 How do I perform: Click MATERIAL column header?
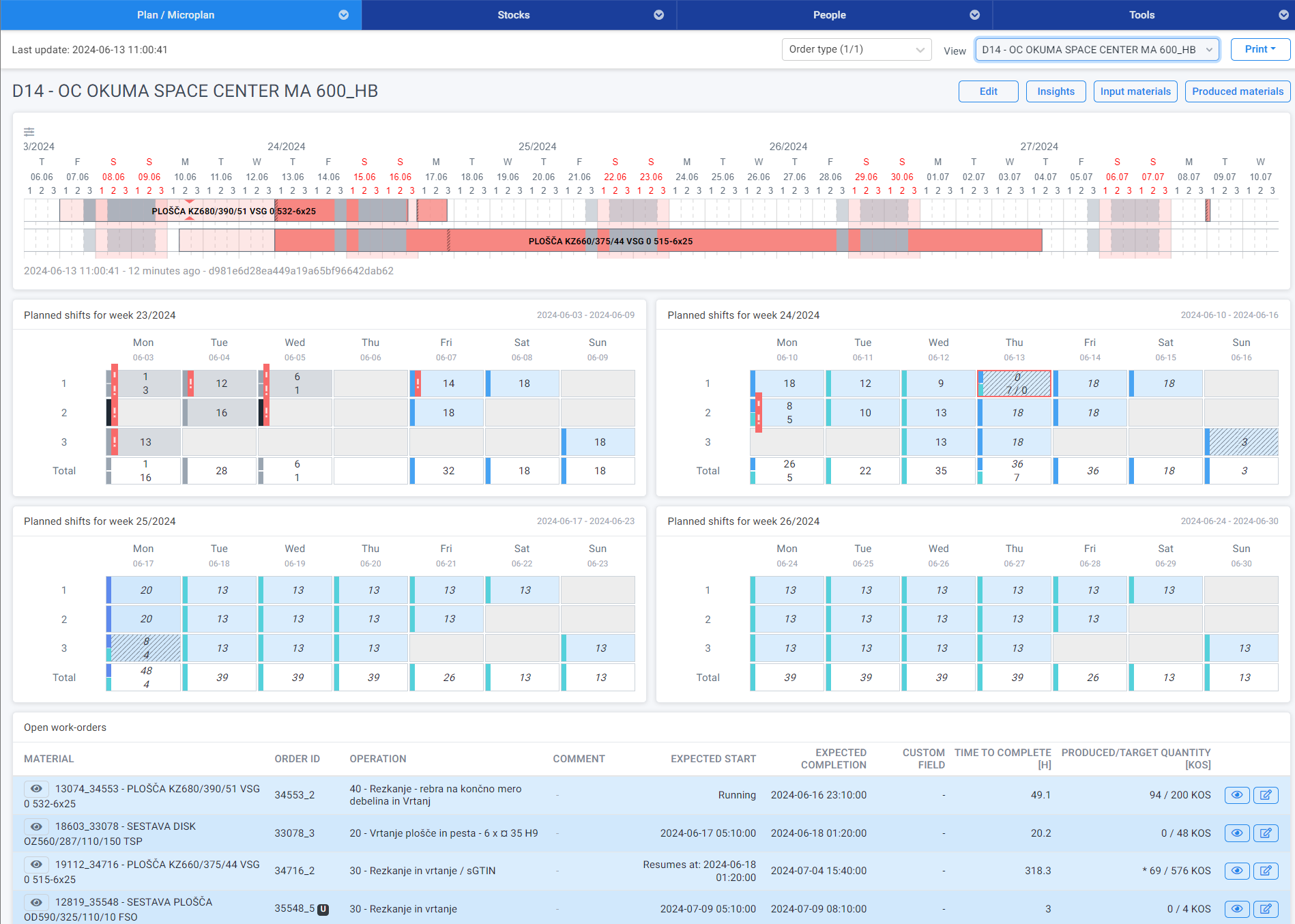pos(48,759)
